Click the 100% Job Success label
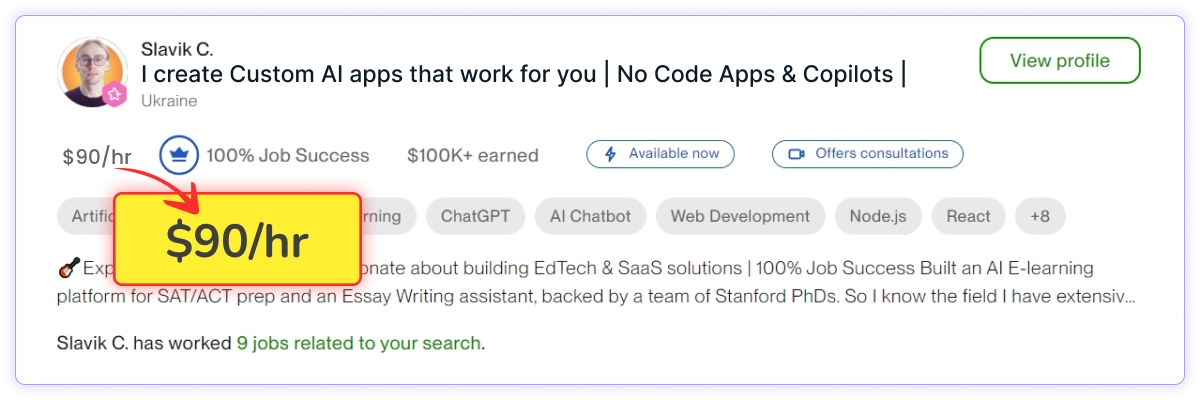 point(287,155)
